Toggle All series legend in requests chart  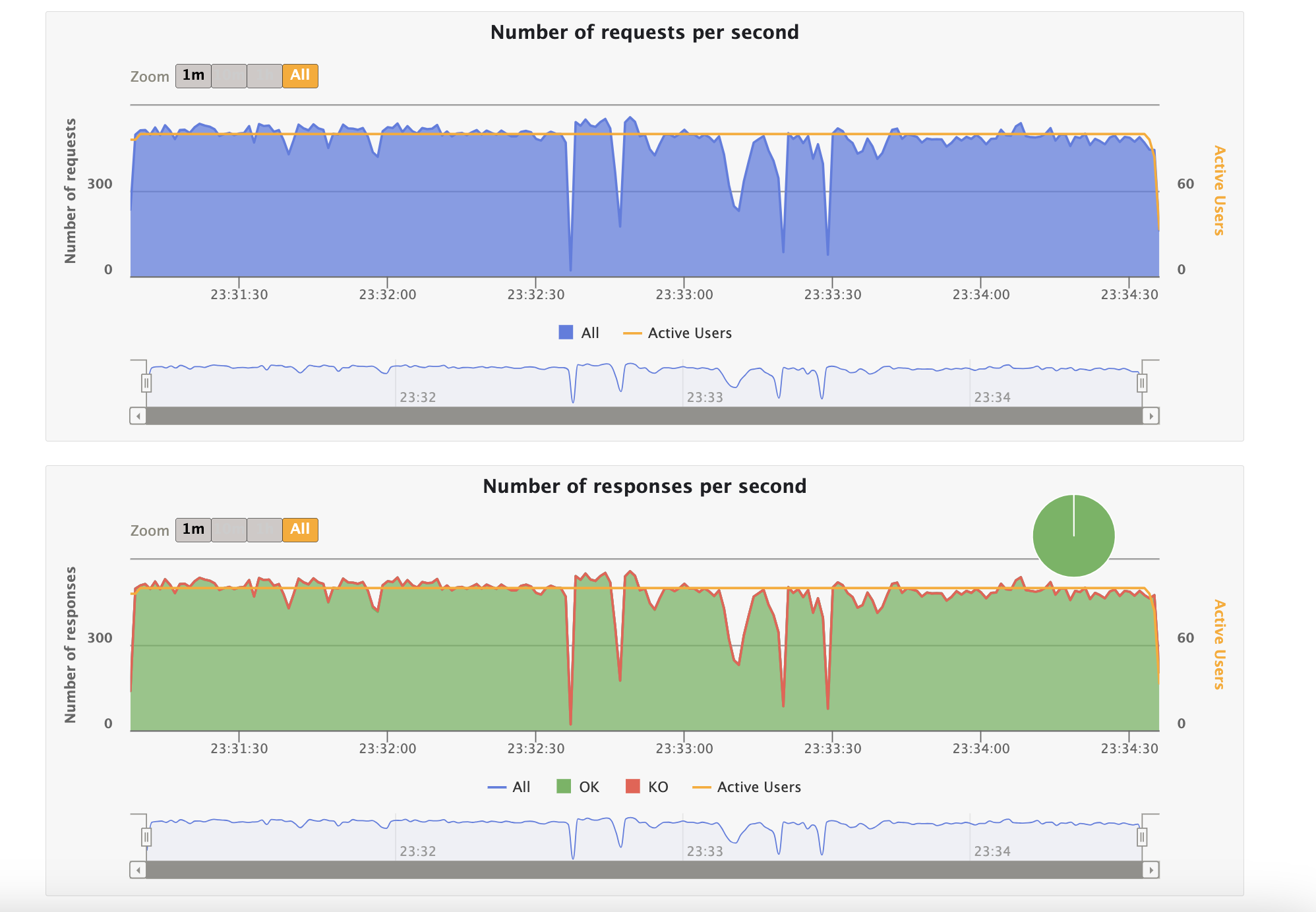[579, 333]
